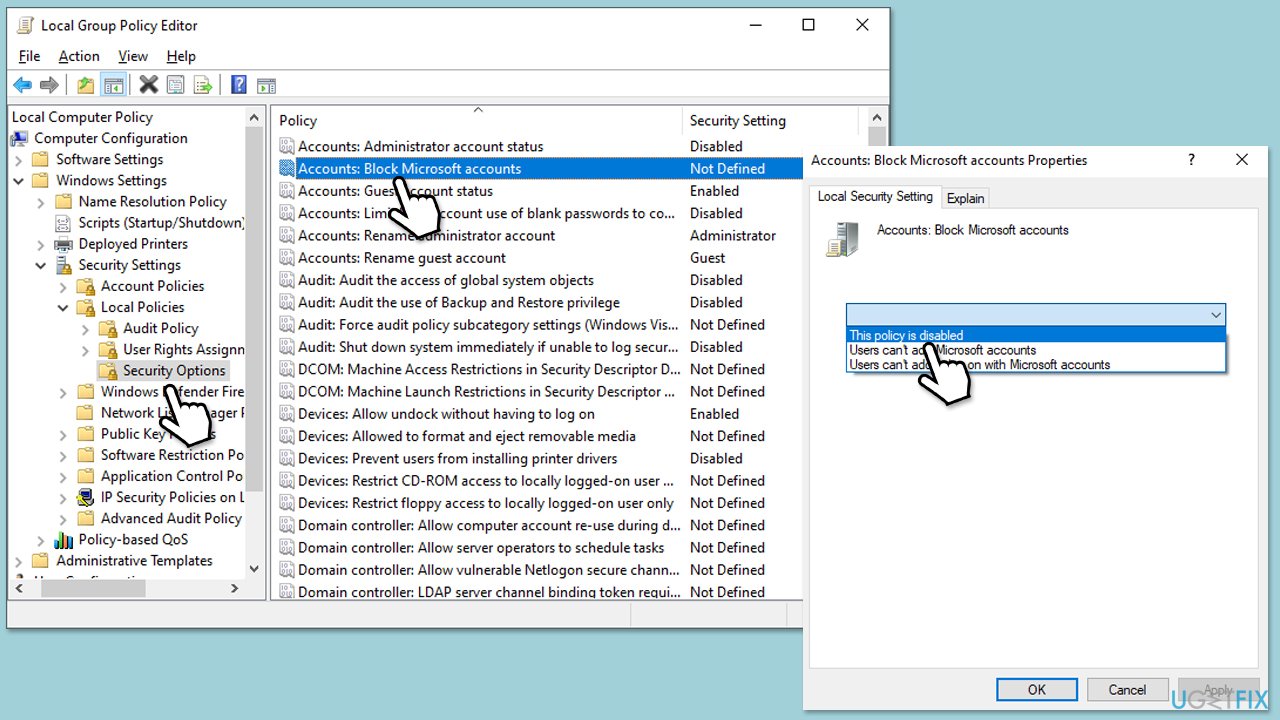Click the black X Delete toolbar icon
The width and height of the screenshot is (1280, 720).
pos(149,85)
